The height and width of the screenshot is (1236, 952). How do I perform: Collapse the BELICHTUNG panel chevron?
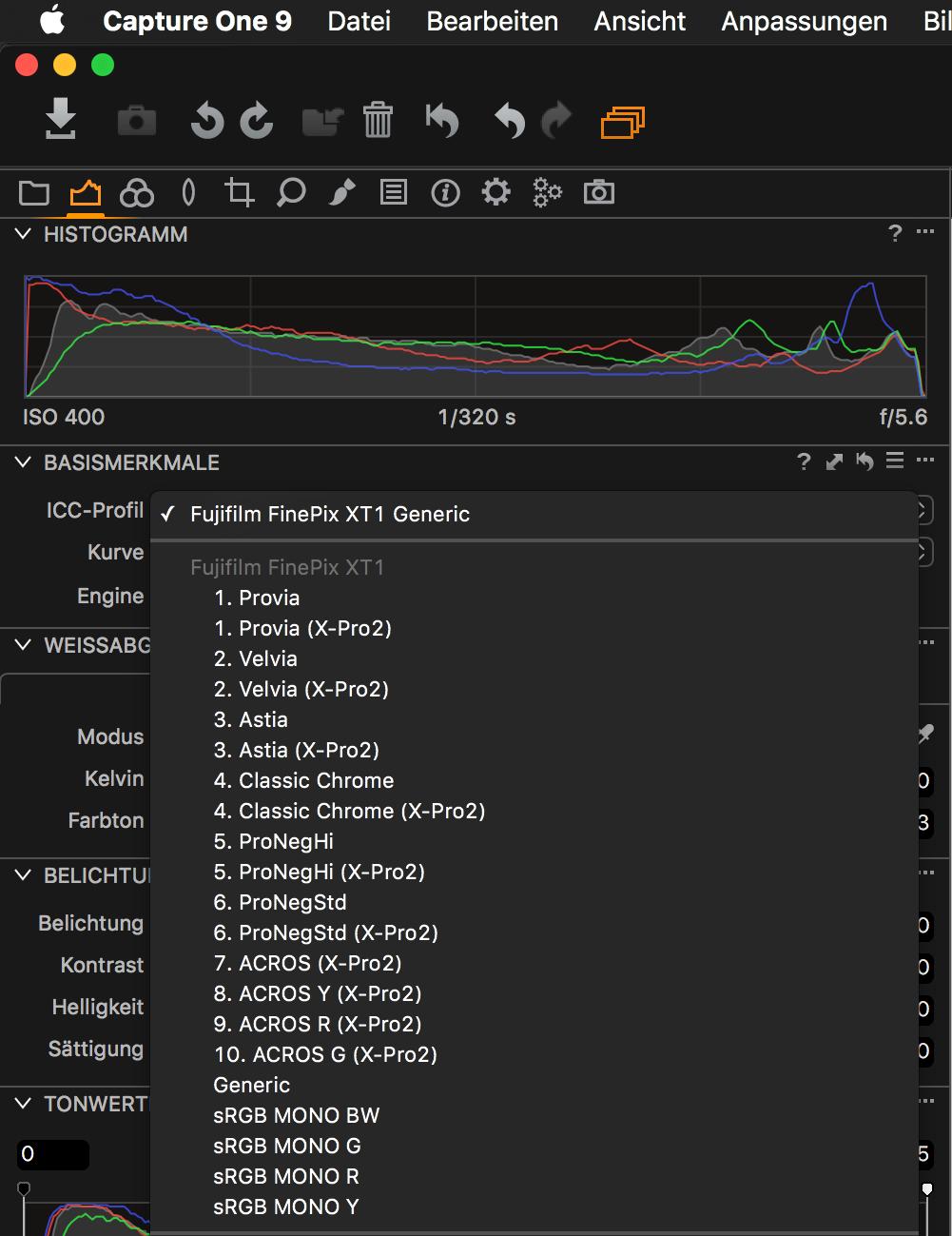[x=24, y=875]
